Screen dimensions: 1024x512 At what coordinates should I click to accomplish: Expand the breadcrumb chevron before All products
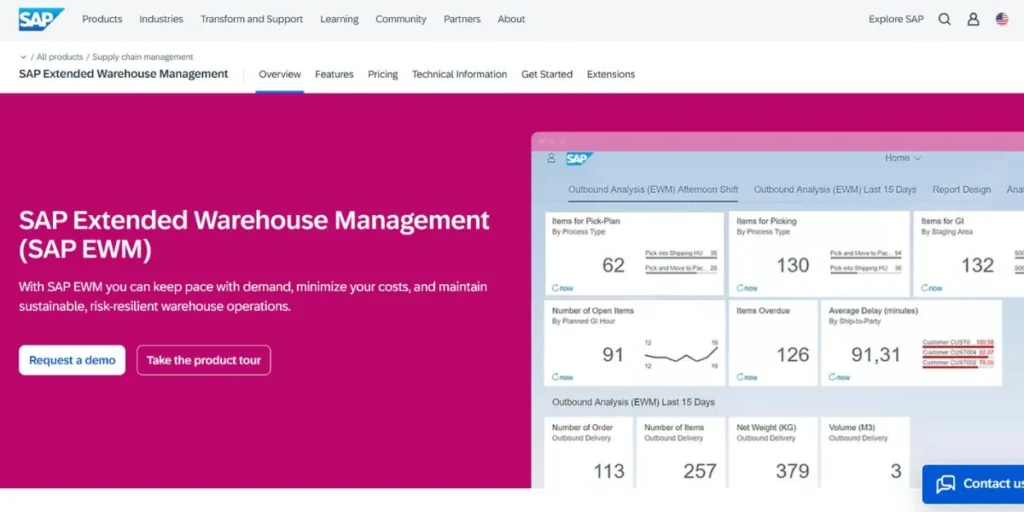23,57
